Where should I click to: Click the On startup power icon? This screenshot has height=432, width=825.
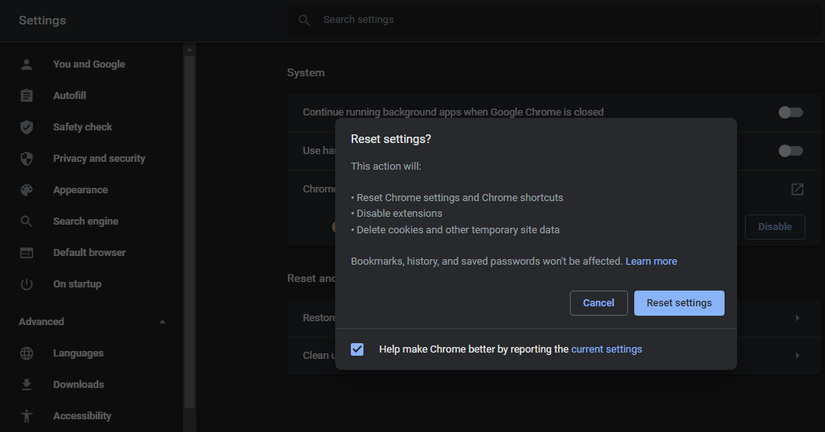[27, 284]
